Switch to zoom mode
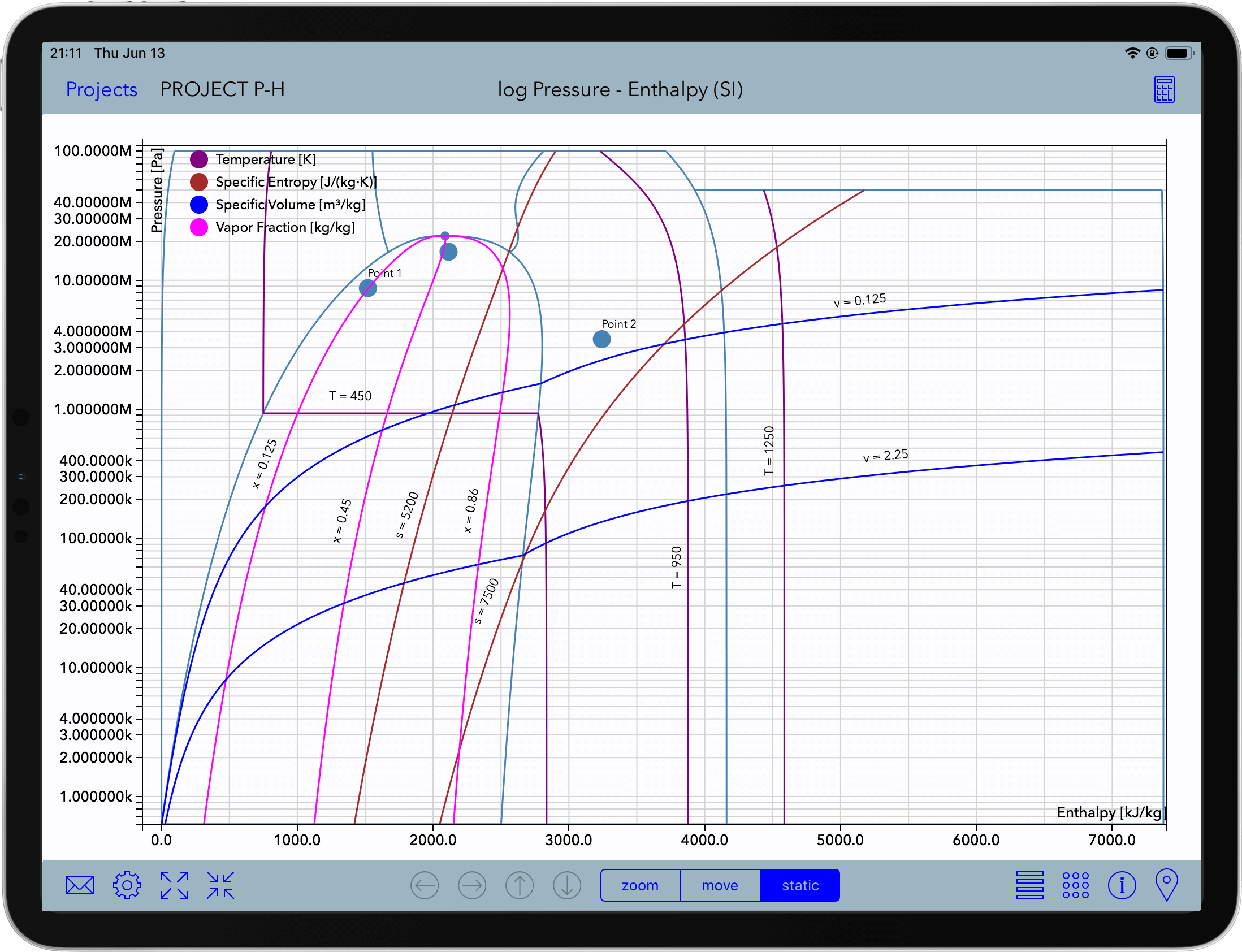This screenshot has height=952, width=1242. point(640,885)
